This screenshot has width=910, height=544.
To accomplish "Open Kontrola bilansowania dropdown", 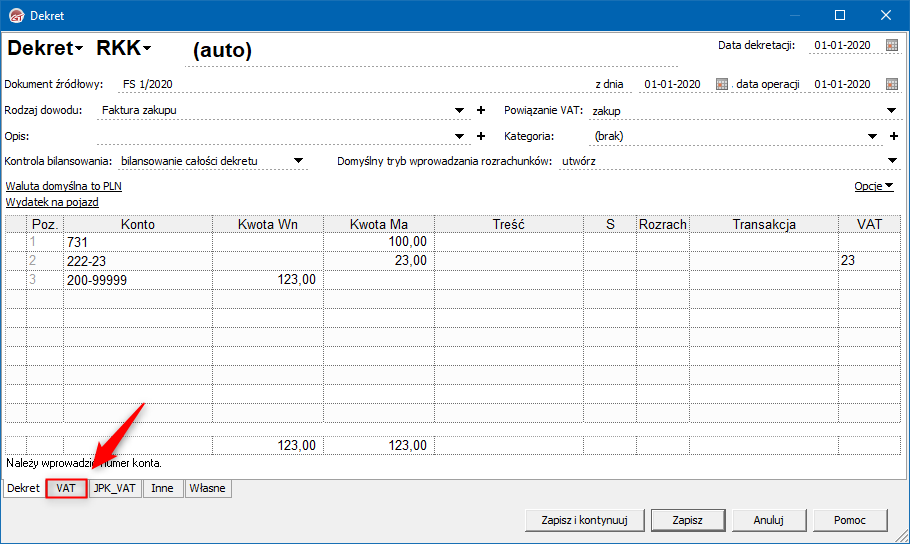I will coord(298,161).
